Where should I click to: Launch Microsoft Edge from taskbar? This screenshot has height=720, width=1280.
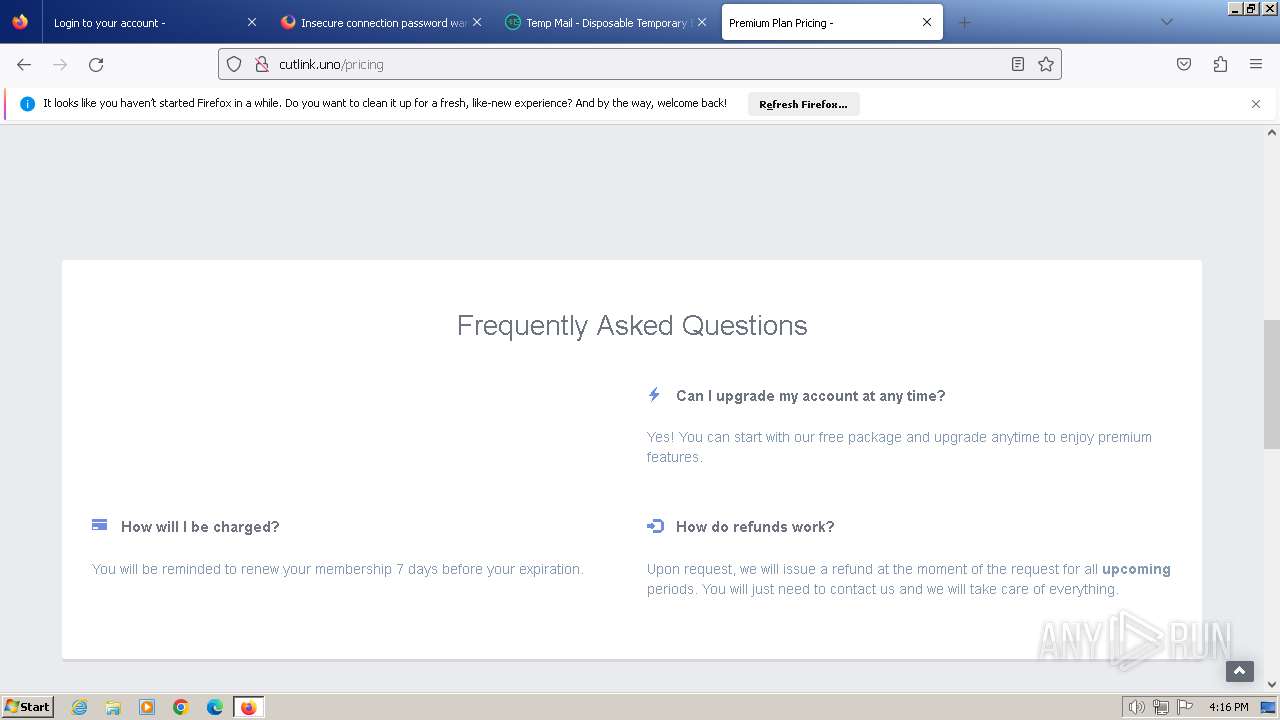click(215, 707)
